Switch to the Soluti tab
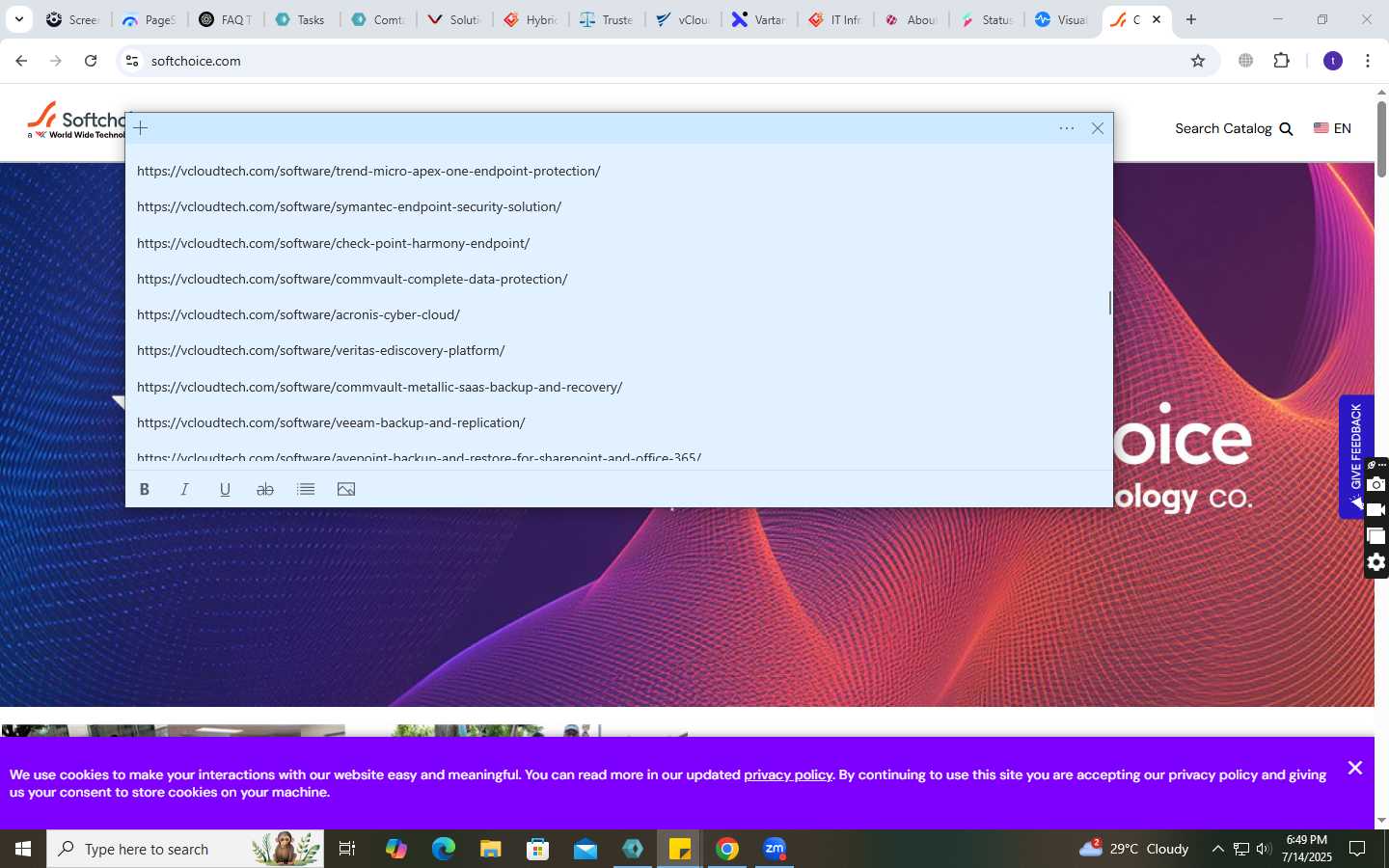The height and width of the screenshot is (868, 1389). (x=454, y=19)
